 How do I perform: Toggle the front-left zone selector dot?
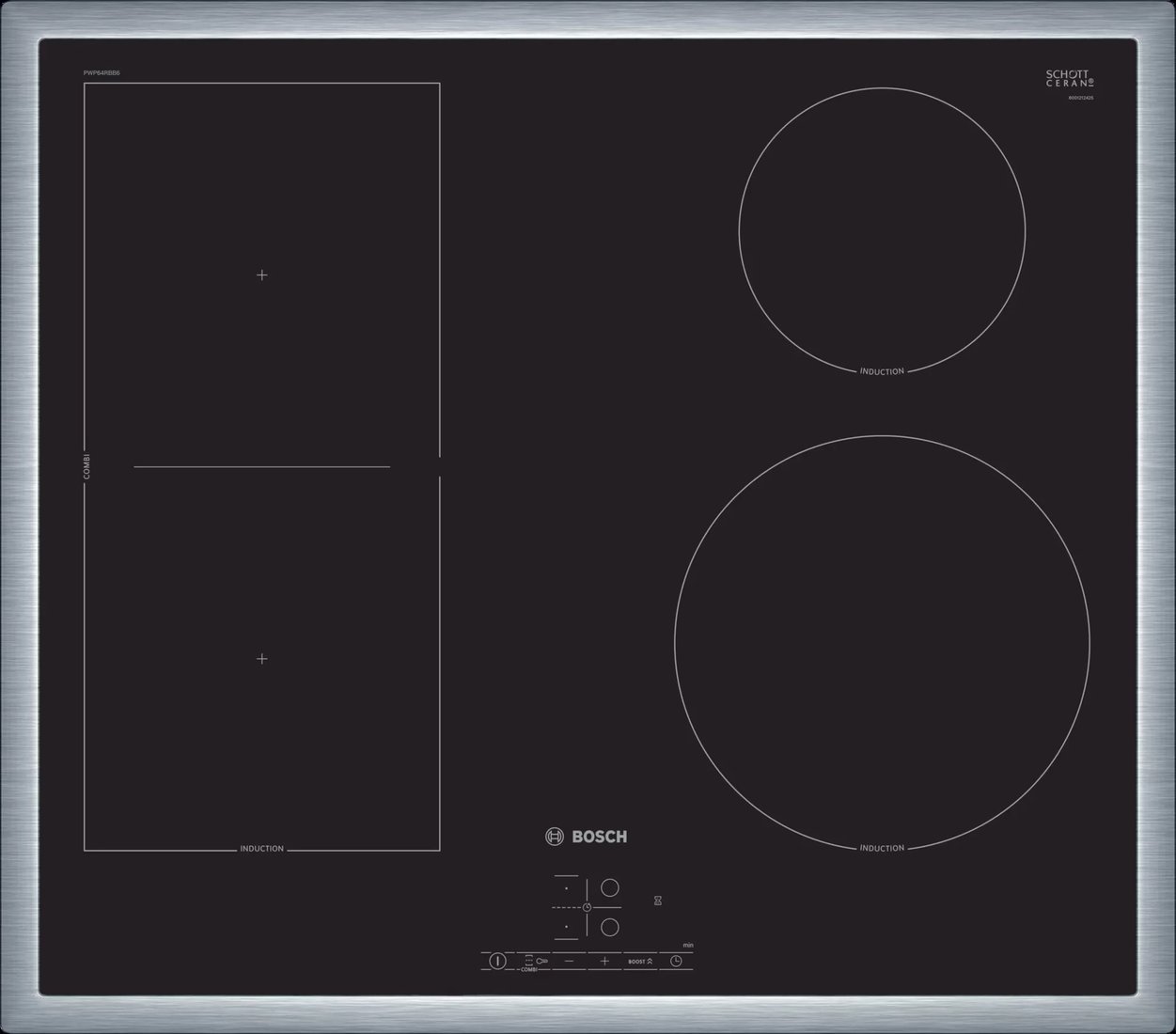coord(566,927)
